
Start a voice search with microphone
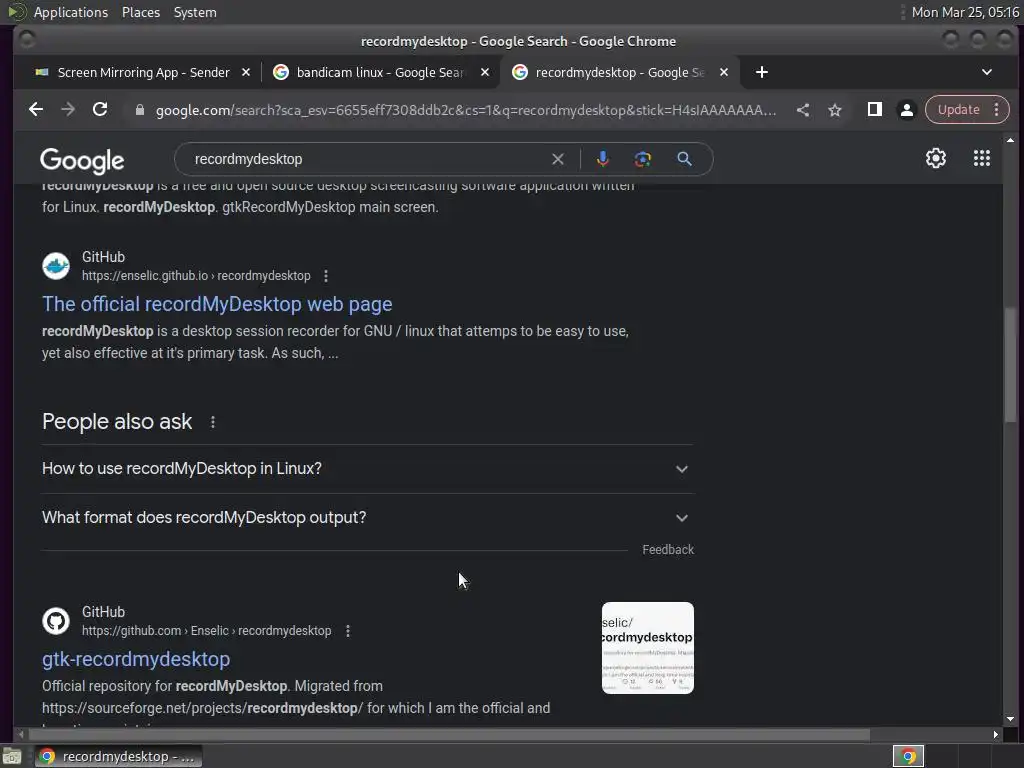(603, 159)
